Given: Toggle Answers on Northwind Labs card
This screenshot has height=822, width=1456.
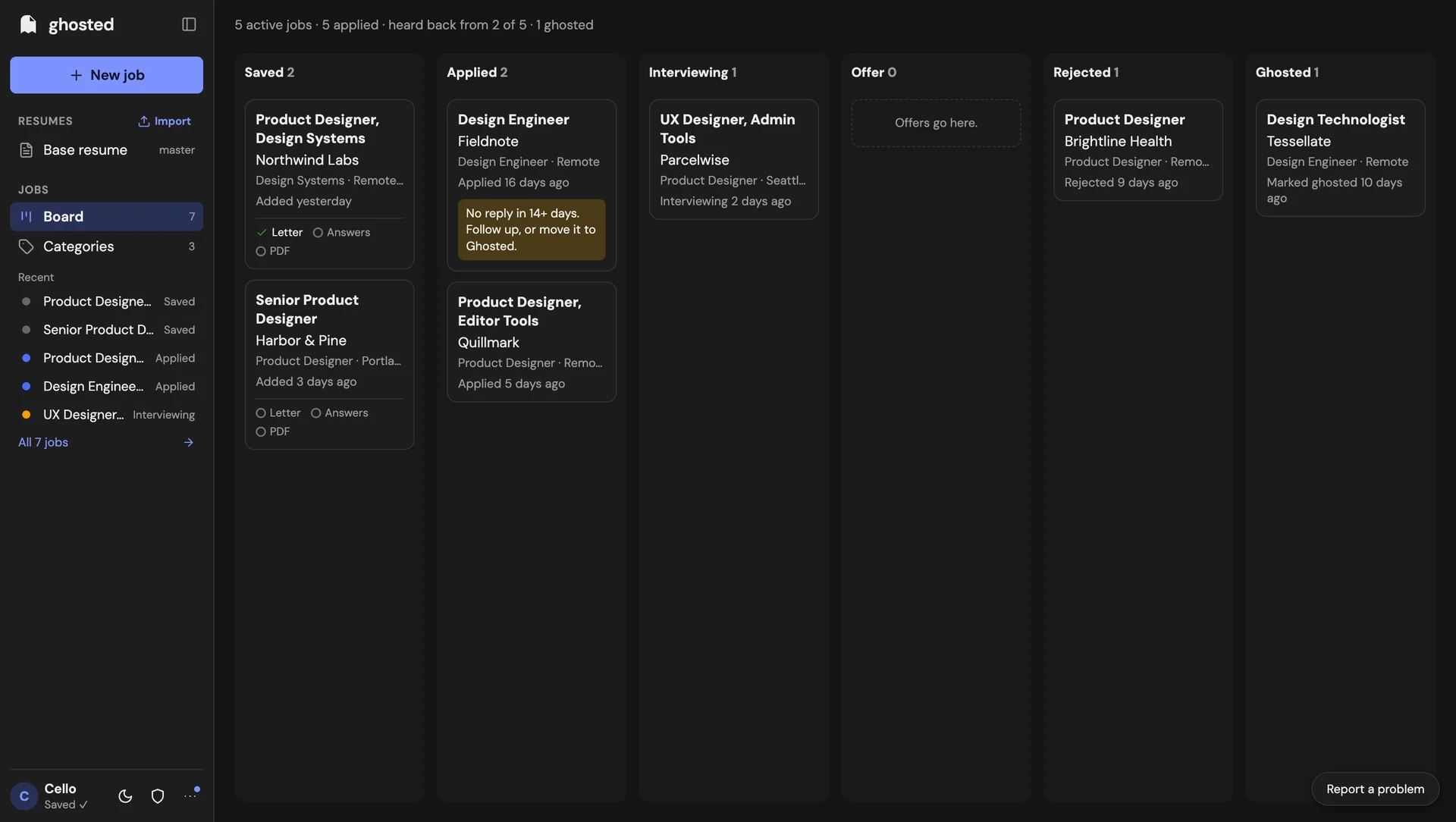Looking at the screenshot, I should pyautogui.click(x=341, y=232).
